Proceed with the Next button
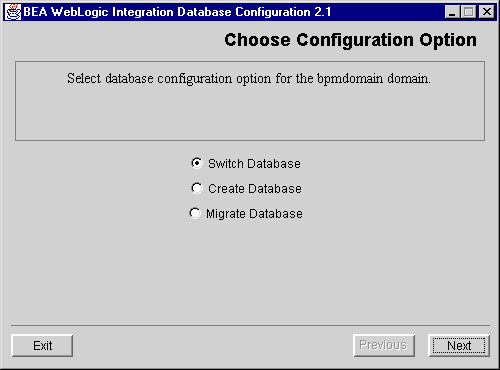Viewport: 500px width, 370px height. pyautogui.click(x=459, y=346)
